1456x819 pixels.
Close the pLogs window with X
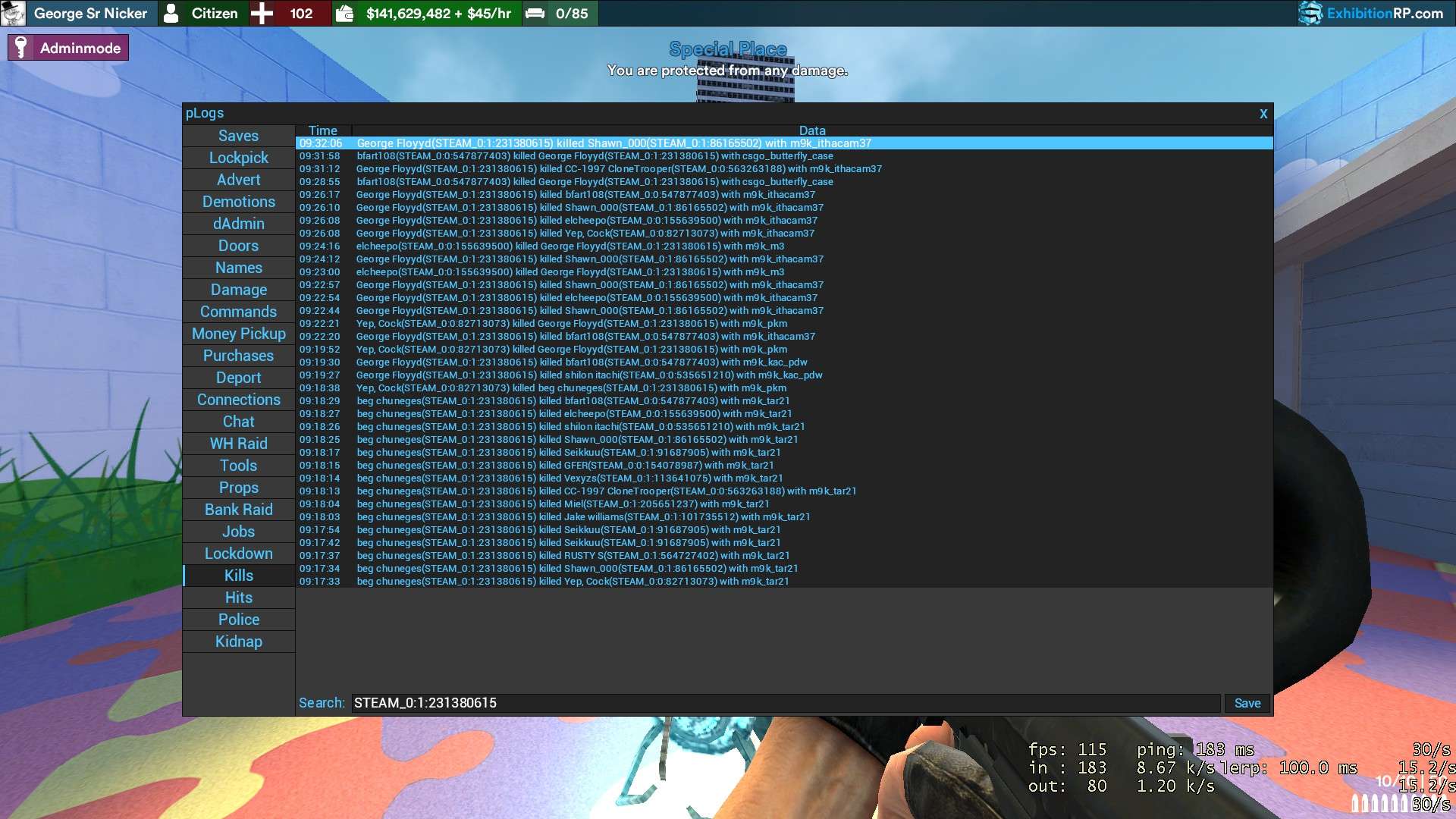(1263, 114)
